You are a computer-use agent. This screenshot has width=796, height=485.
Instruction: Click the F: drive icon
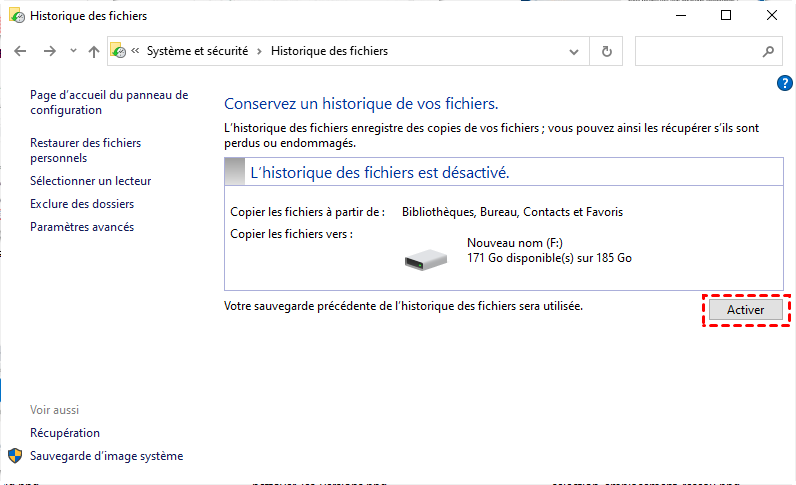[428, 259]
